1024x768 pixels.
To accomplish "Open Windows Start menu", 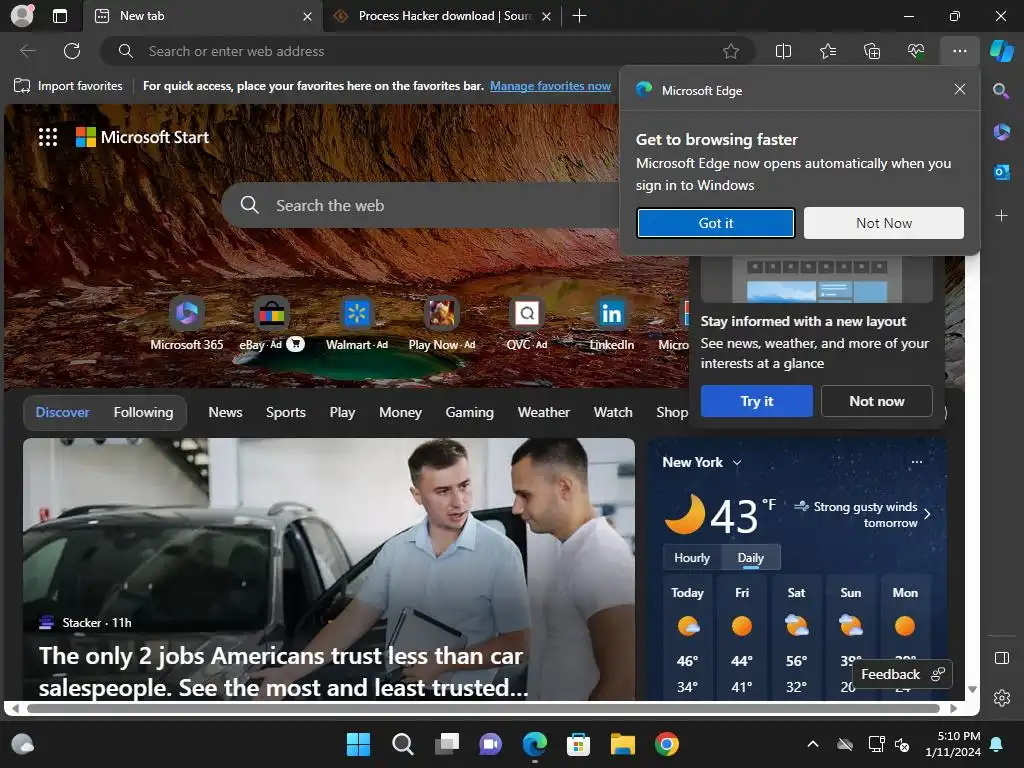I will (358, 744).
